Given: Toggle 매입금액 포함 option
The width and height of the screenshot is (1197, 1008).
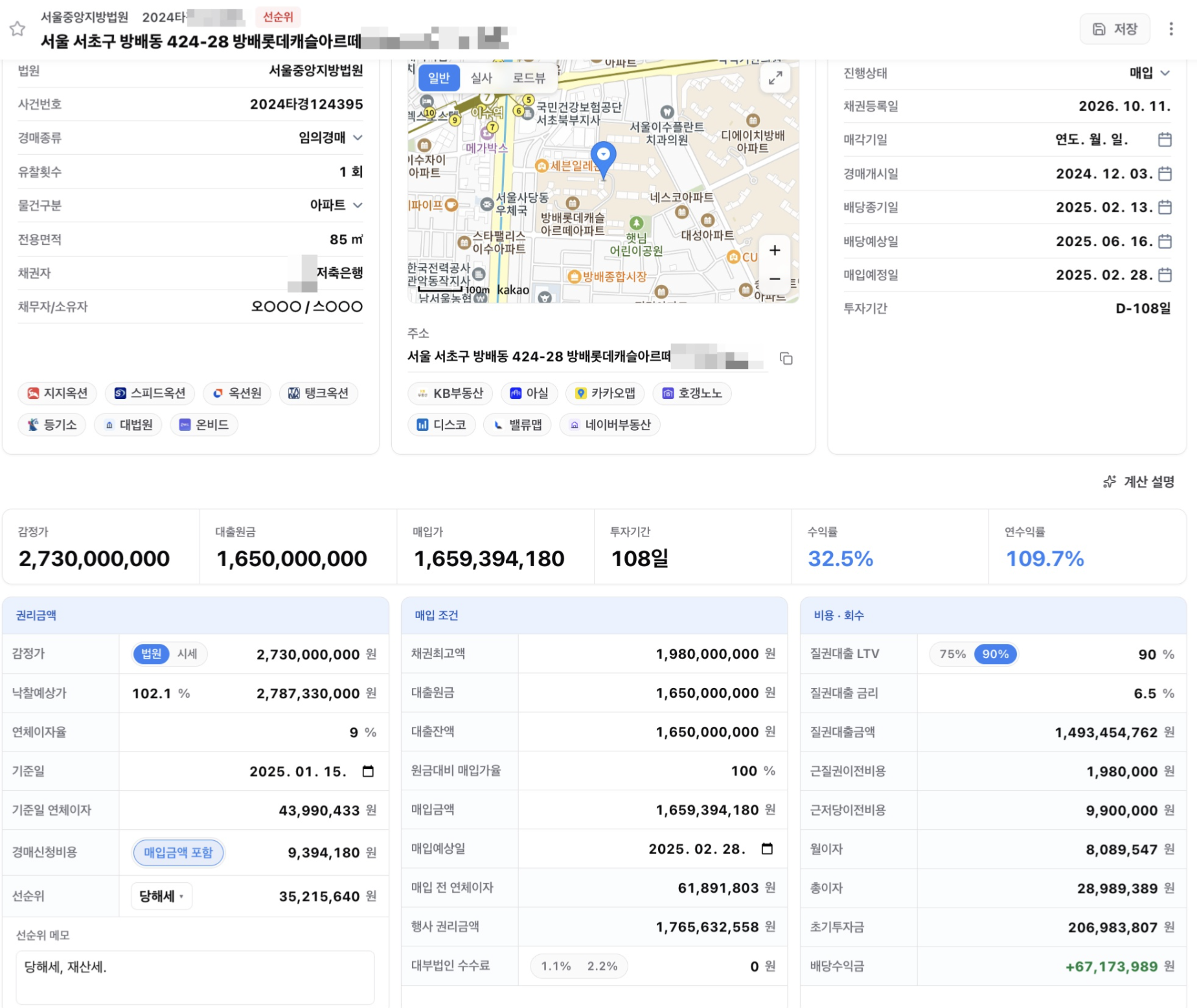Looking at the screenshot, I should pos(178,853).
